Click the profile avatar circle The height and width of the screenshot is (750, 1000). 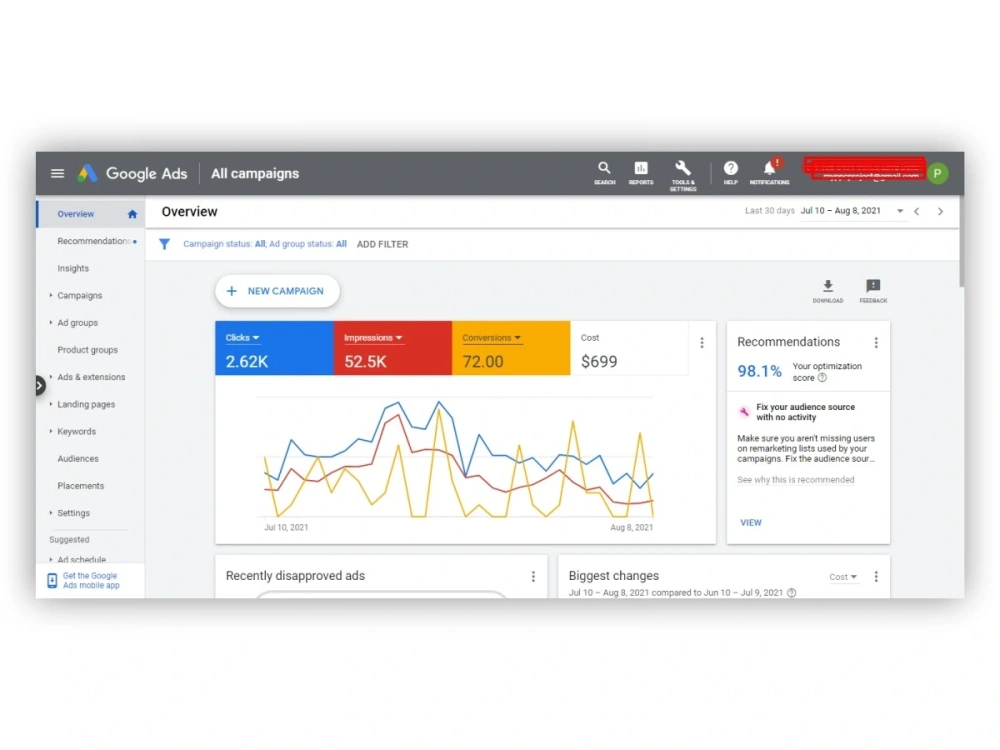pyautogui.click(x=937, y=172)
